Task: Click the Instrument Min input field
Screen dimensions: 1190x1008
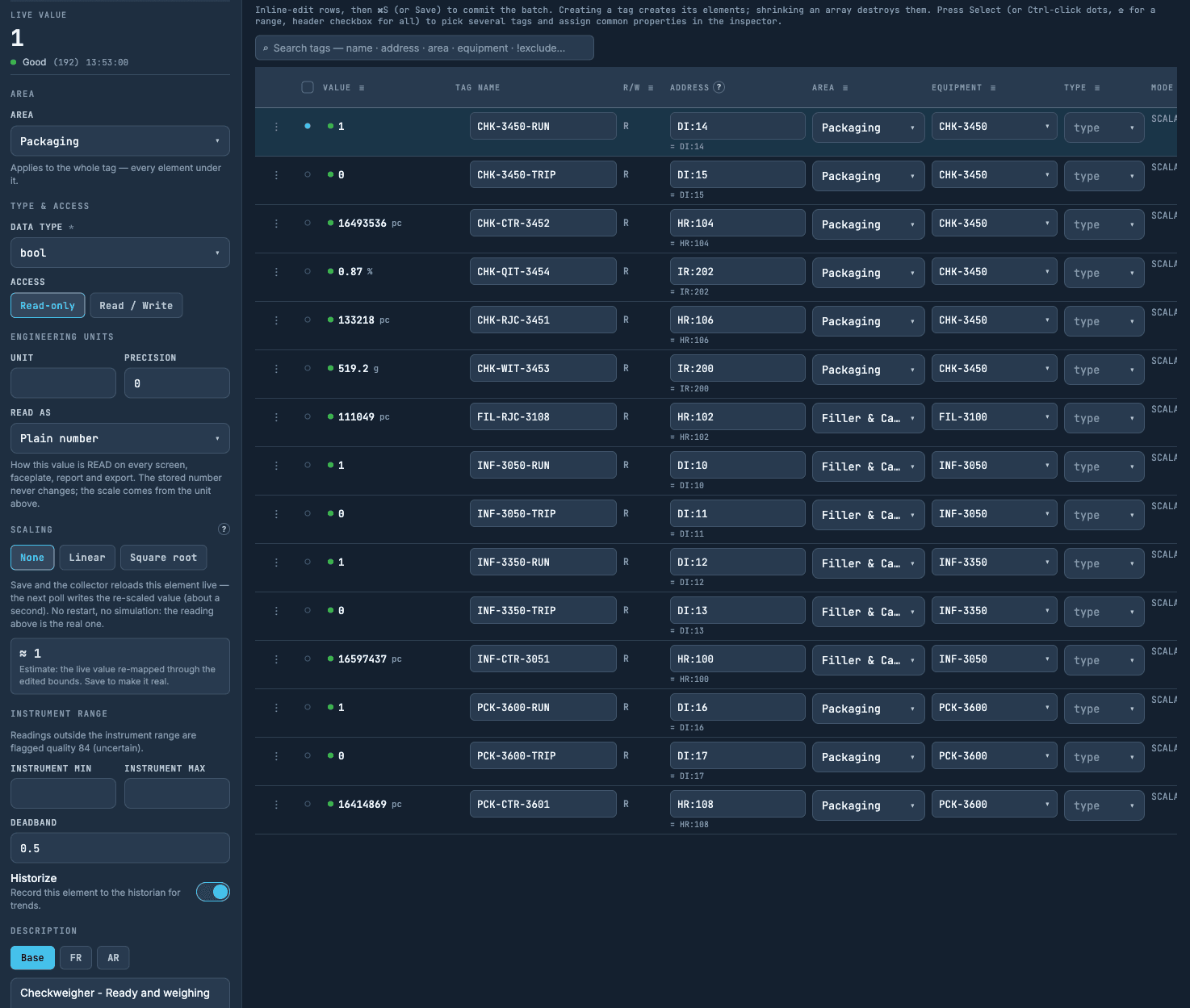Action: pyautogui.click(x=63, y=793)
